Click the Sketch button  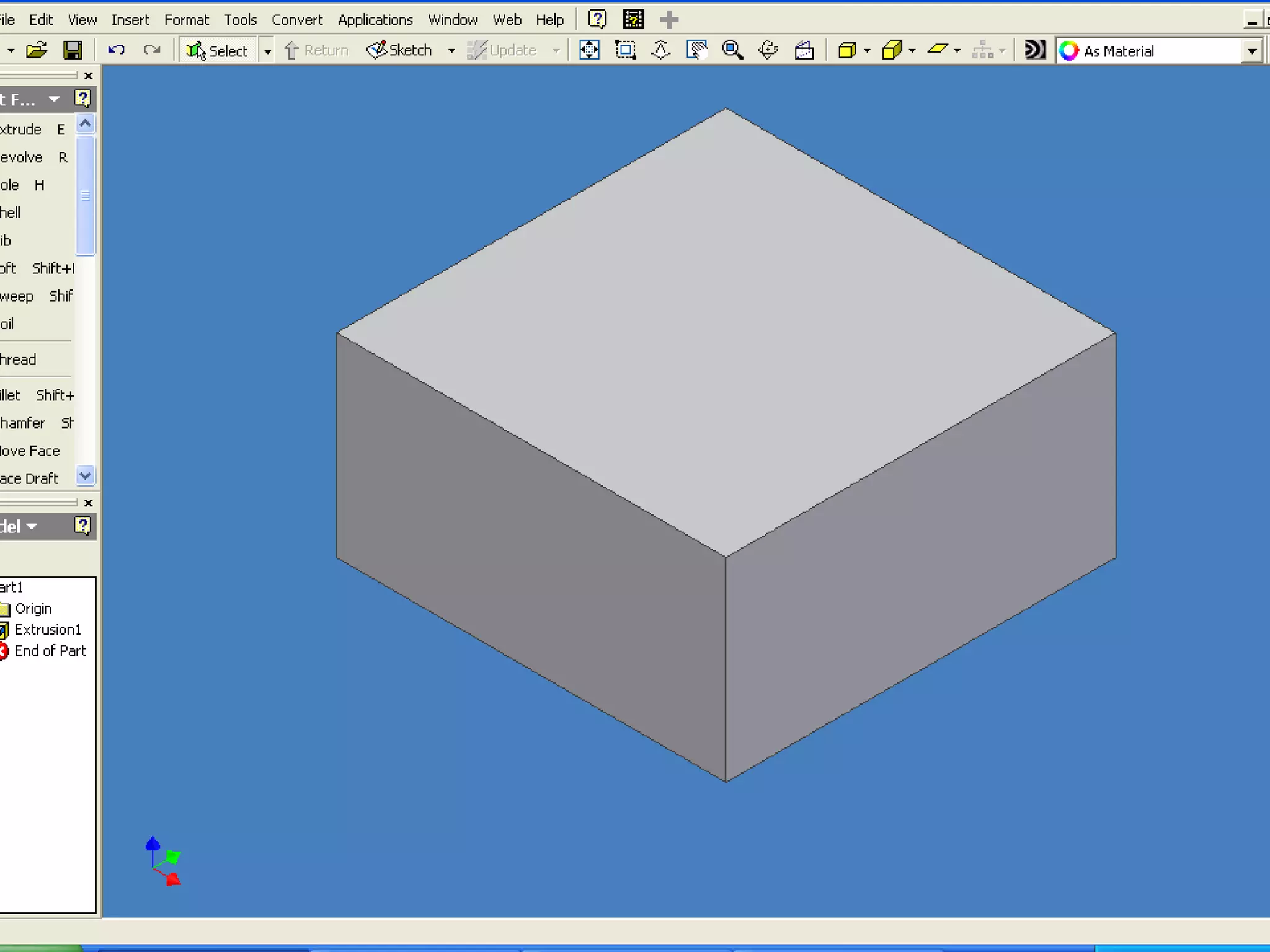(400, 50)
